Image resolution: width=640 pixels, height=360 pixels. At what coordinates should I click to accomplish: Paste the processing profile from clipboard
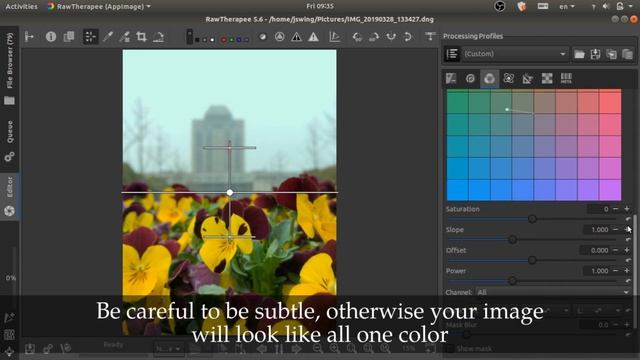tap(627, 54)
